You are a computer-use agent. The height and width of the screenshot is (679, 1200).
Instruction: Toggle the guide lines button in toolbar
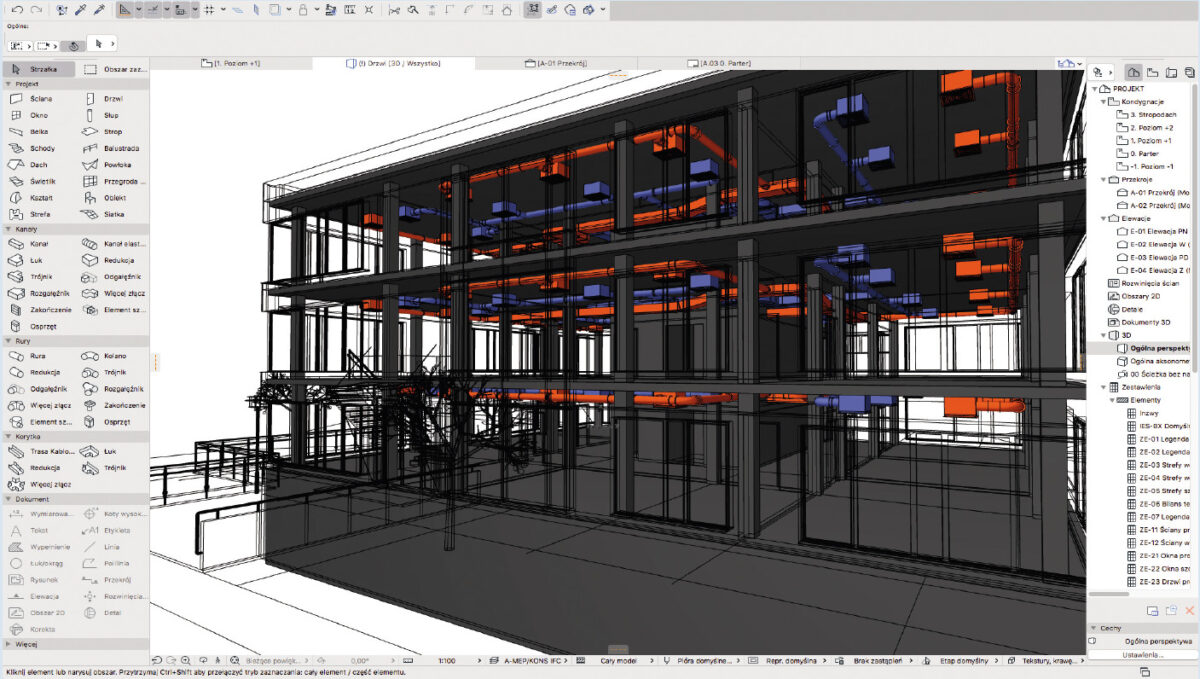(124, 10)
